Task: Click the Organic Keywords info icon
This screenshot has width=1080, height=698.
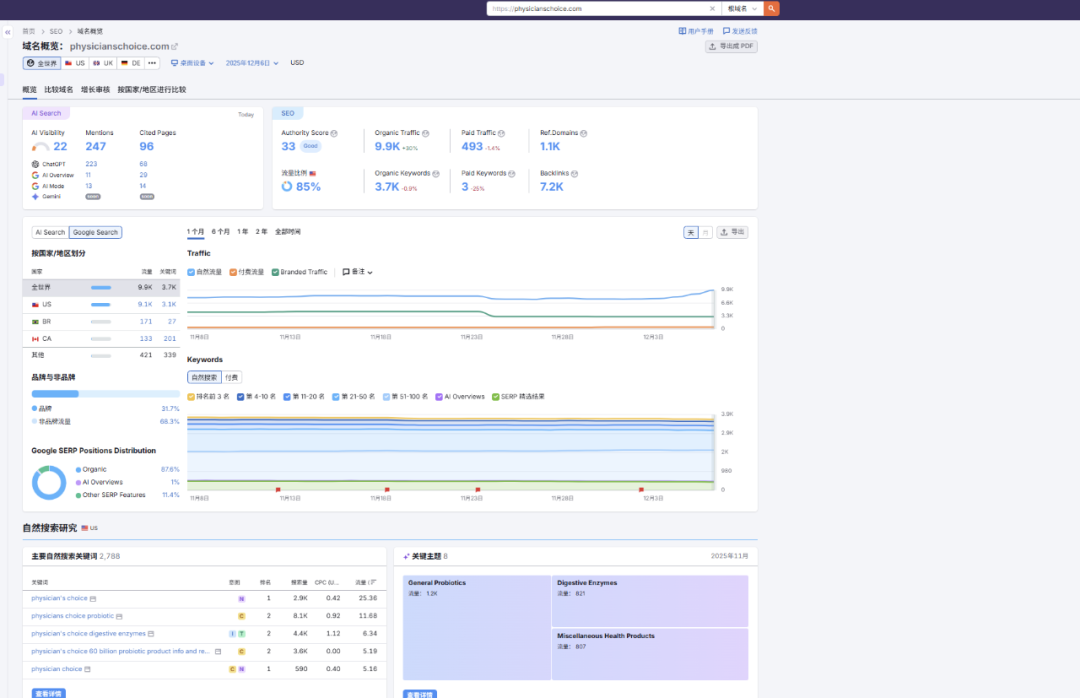Action: 436,174
